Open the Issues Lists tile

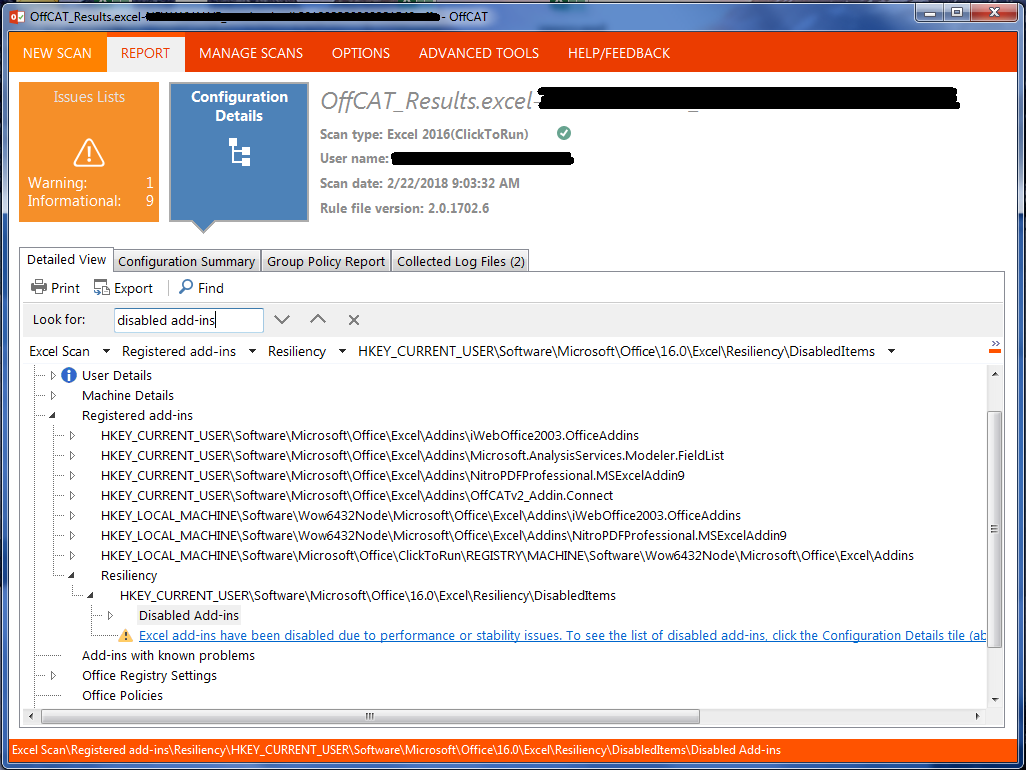coord(89,152)
